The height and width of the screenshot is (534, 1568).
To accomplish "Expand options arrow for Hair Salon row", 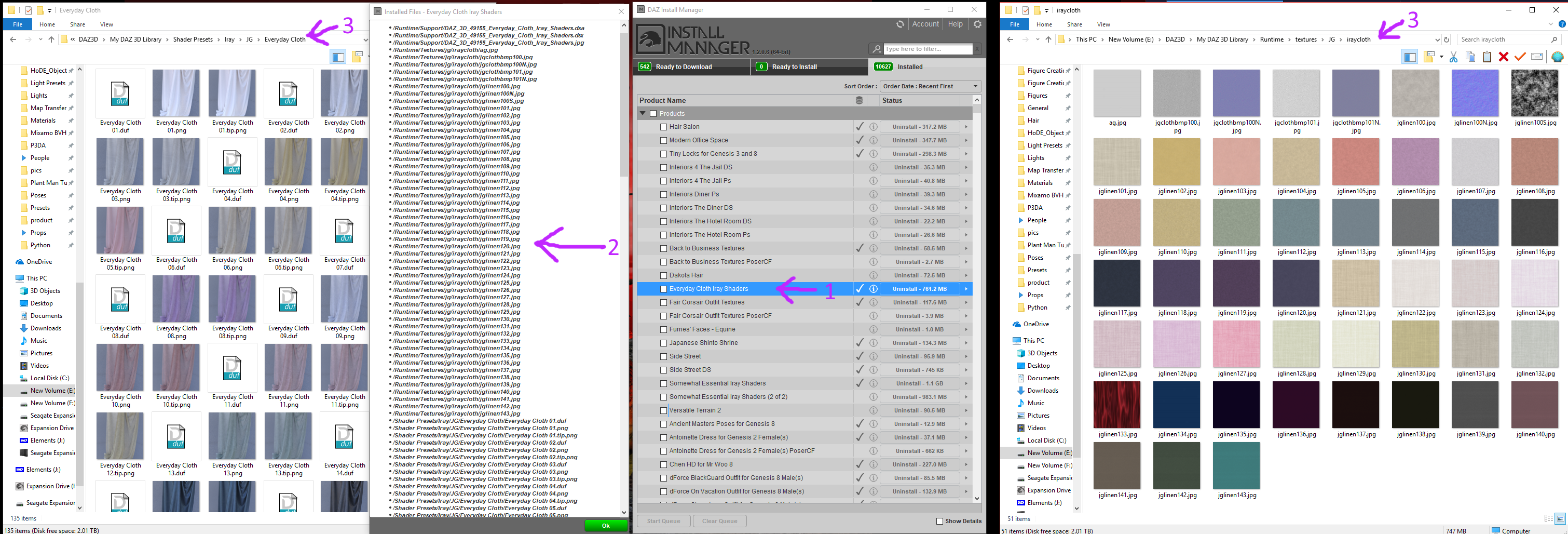I will coord(966,127).
